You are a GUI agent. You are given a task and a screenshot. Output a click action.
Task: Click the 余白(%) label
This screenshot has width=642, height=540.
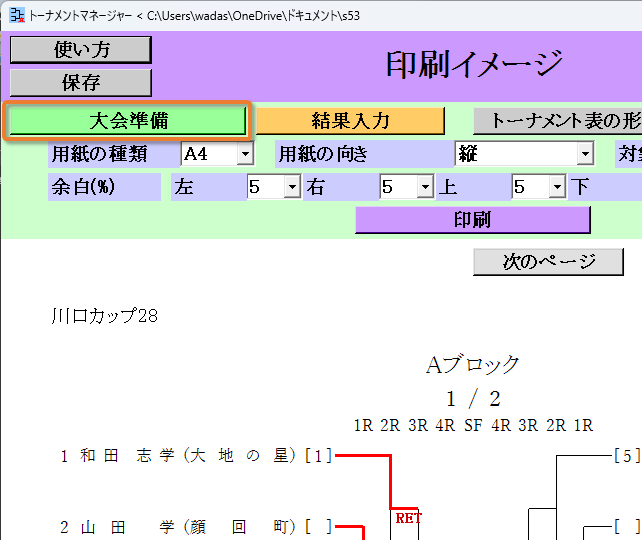click(83, 187)
